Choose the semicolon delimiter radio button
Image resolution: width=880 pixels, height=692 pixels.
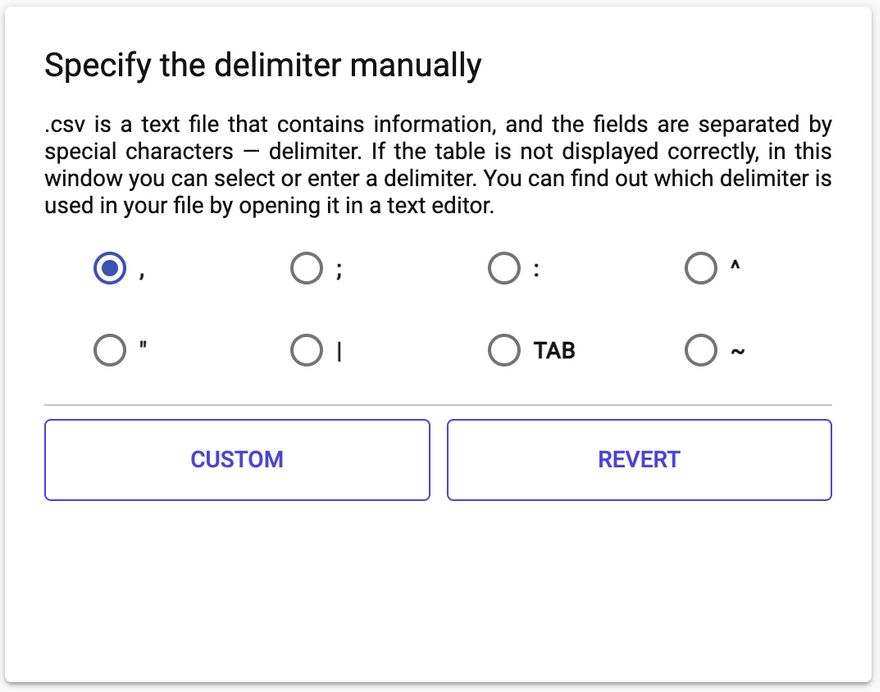pos(306,269)
